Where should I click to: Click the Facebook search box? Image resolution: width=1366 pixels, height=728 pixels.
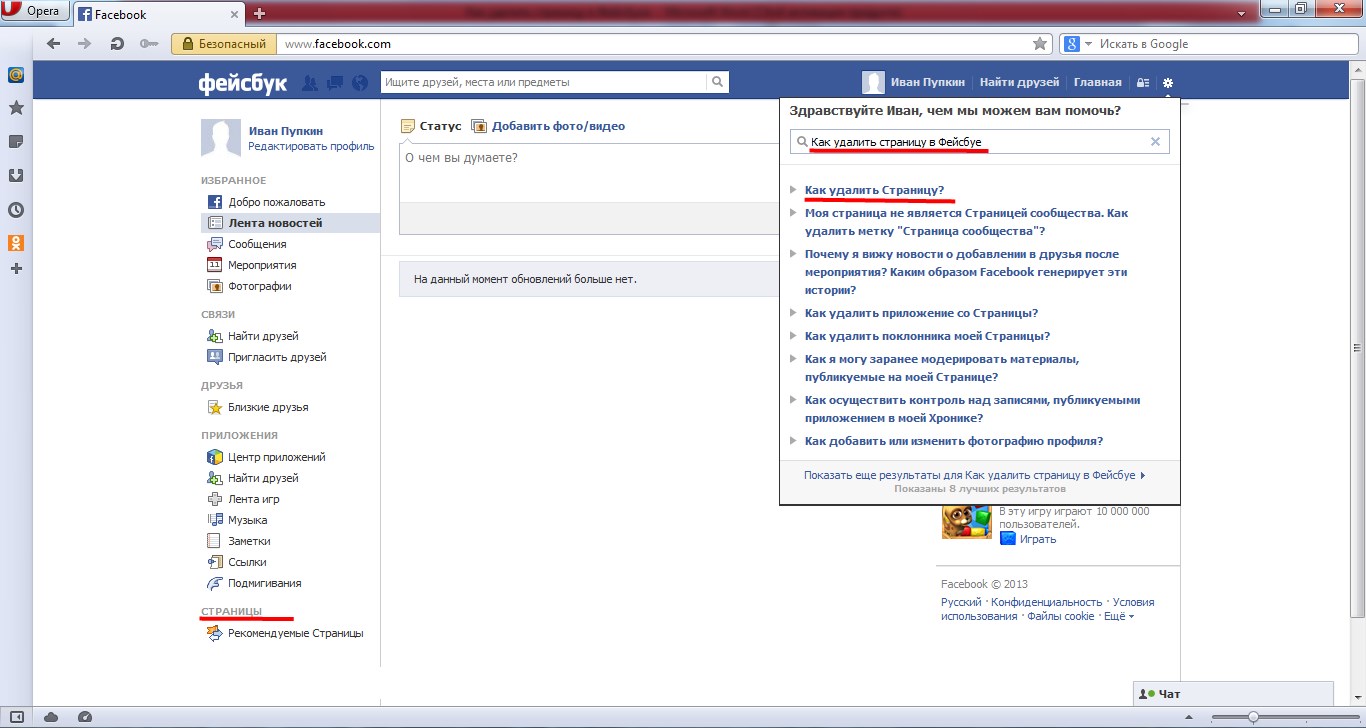(x=544, y=82)
